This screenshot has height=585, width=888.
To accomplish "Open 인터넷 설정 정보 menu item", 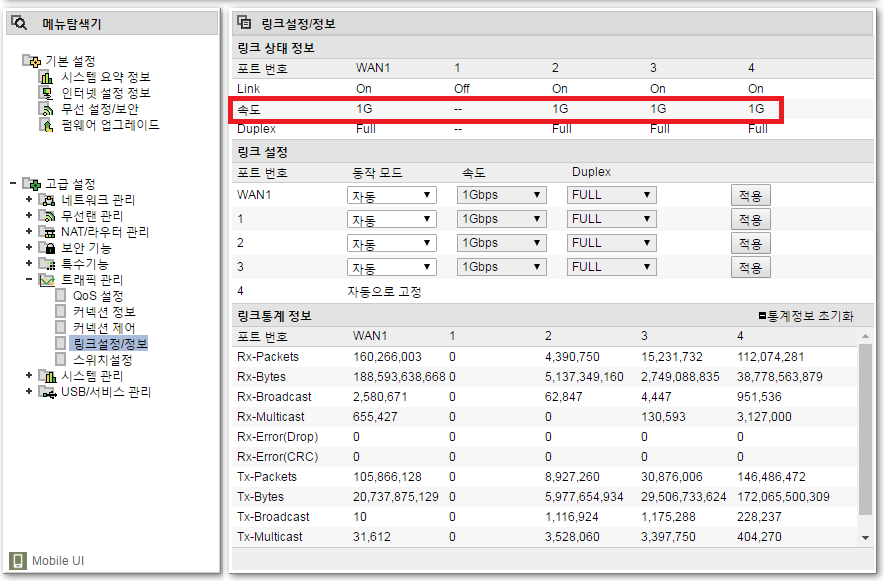I will [105, 93].
